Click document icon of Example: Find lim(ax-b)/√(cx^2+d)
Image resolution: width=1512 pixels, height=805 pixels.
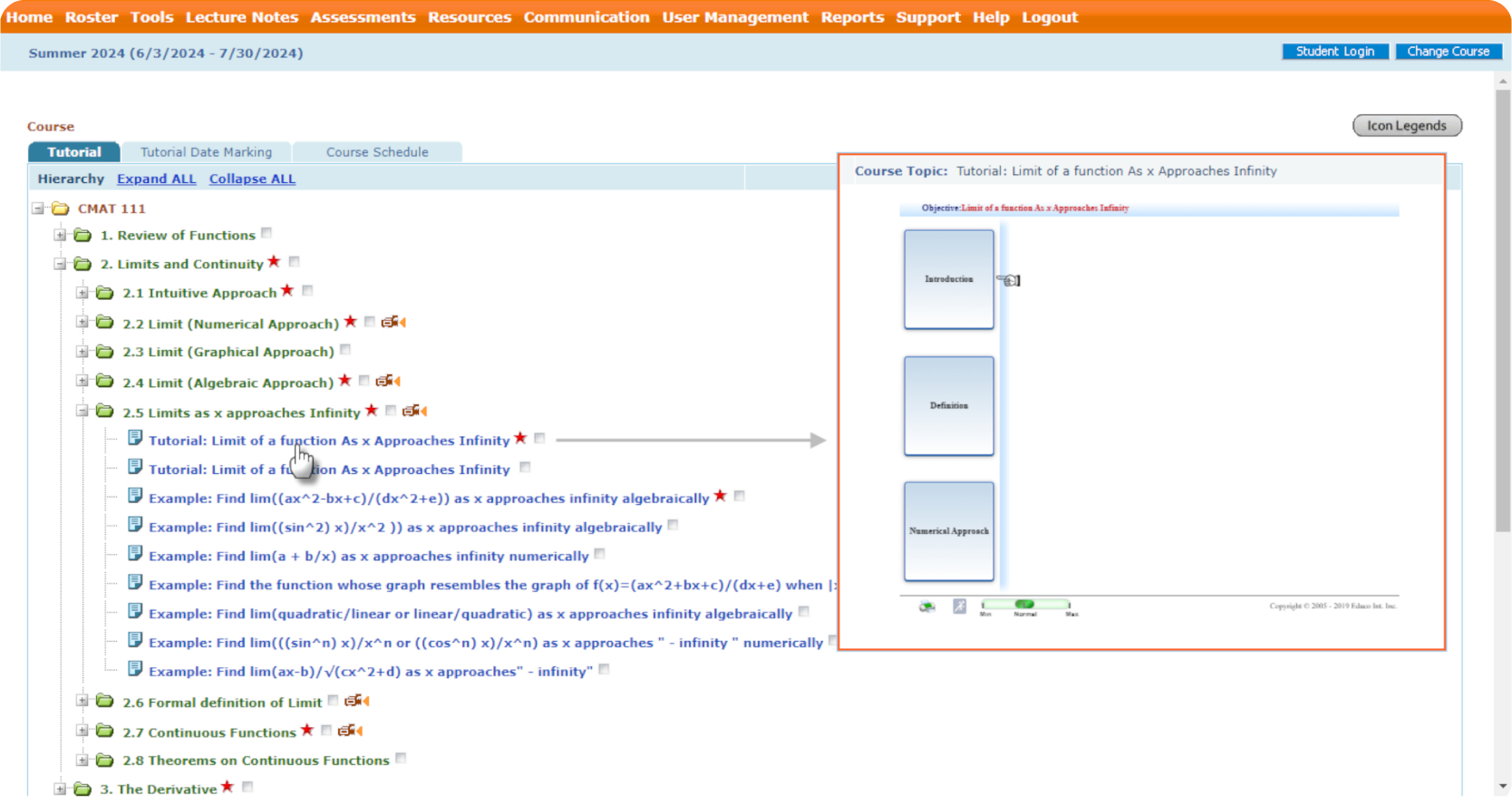point(135,669)
